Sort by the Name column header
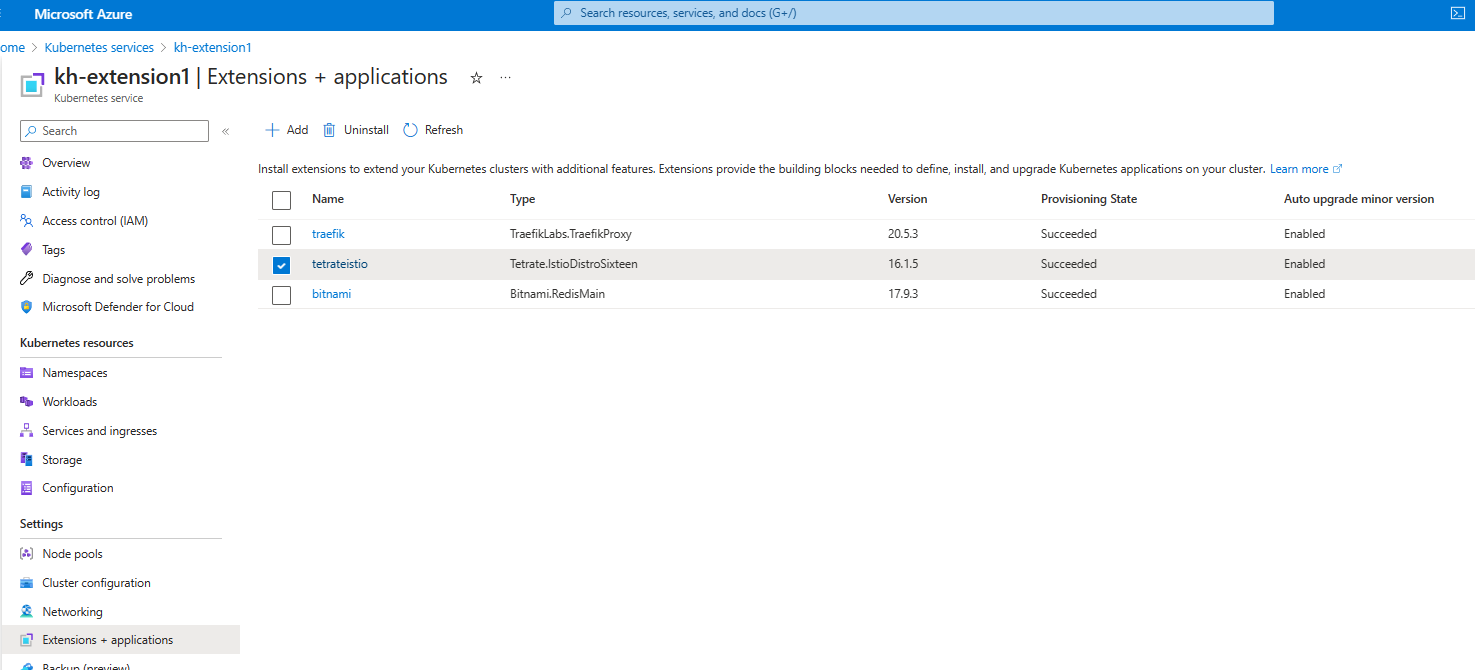 point(328,199)
